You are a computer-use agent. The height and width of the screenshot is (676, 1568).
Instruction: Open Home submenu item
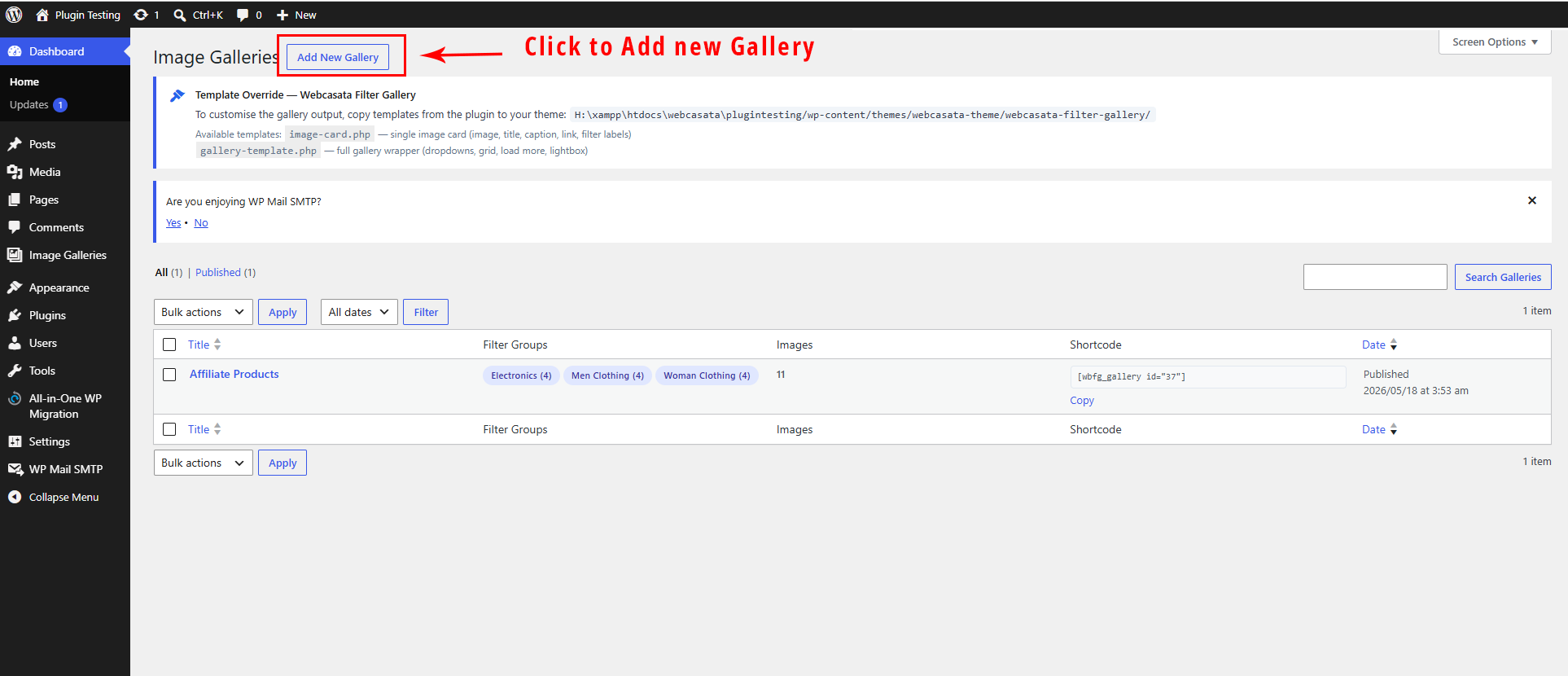pos(24,81)
